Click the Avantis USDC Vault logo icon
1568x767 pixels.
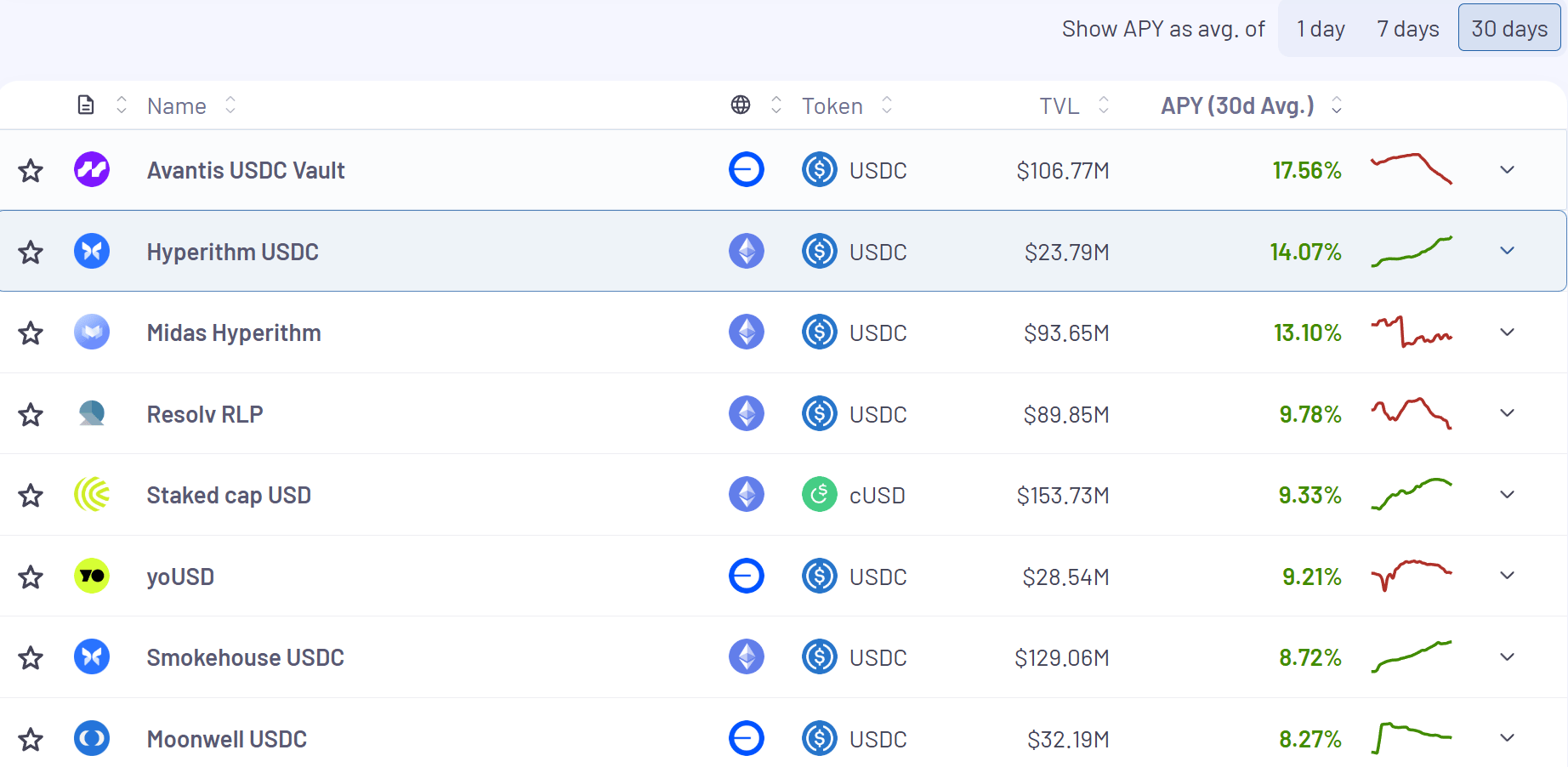92,170
